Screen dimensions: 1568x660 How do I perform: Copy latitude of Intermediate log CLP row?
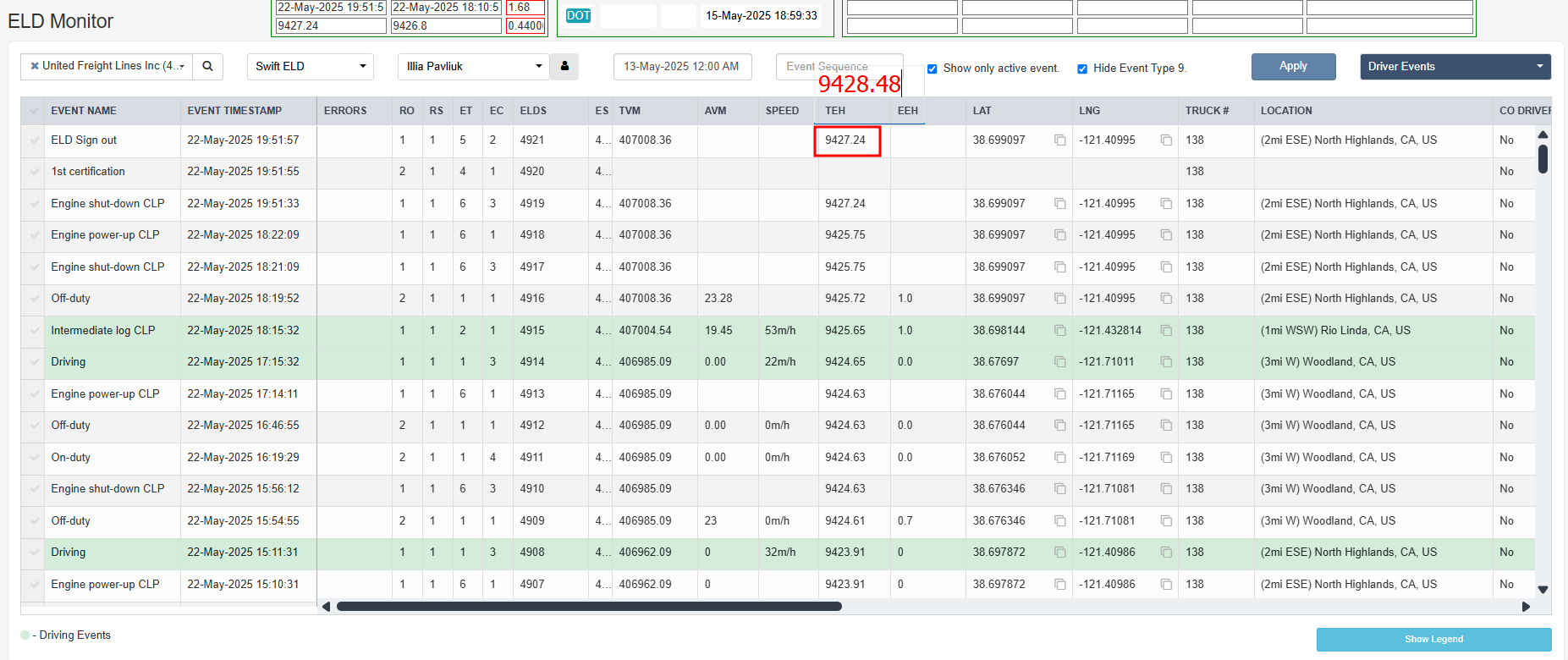tap(1059, 331)
